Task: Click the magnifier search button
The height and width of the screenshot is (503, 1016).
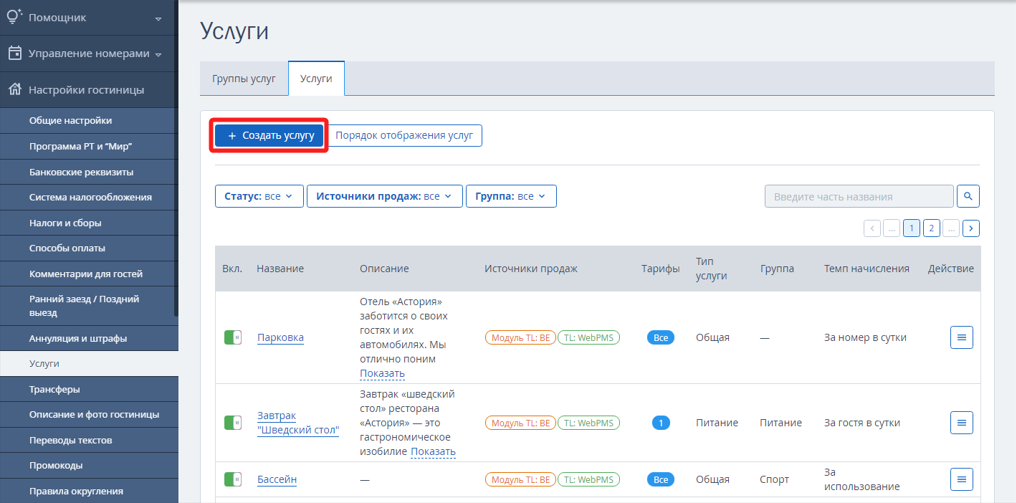Action: point(968,196)
